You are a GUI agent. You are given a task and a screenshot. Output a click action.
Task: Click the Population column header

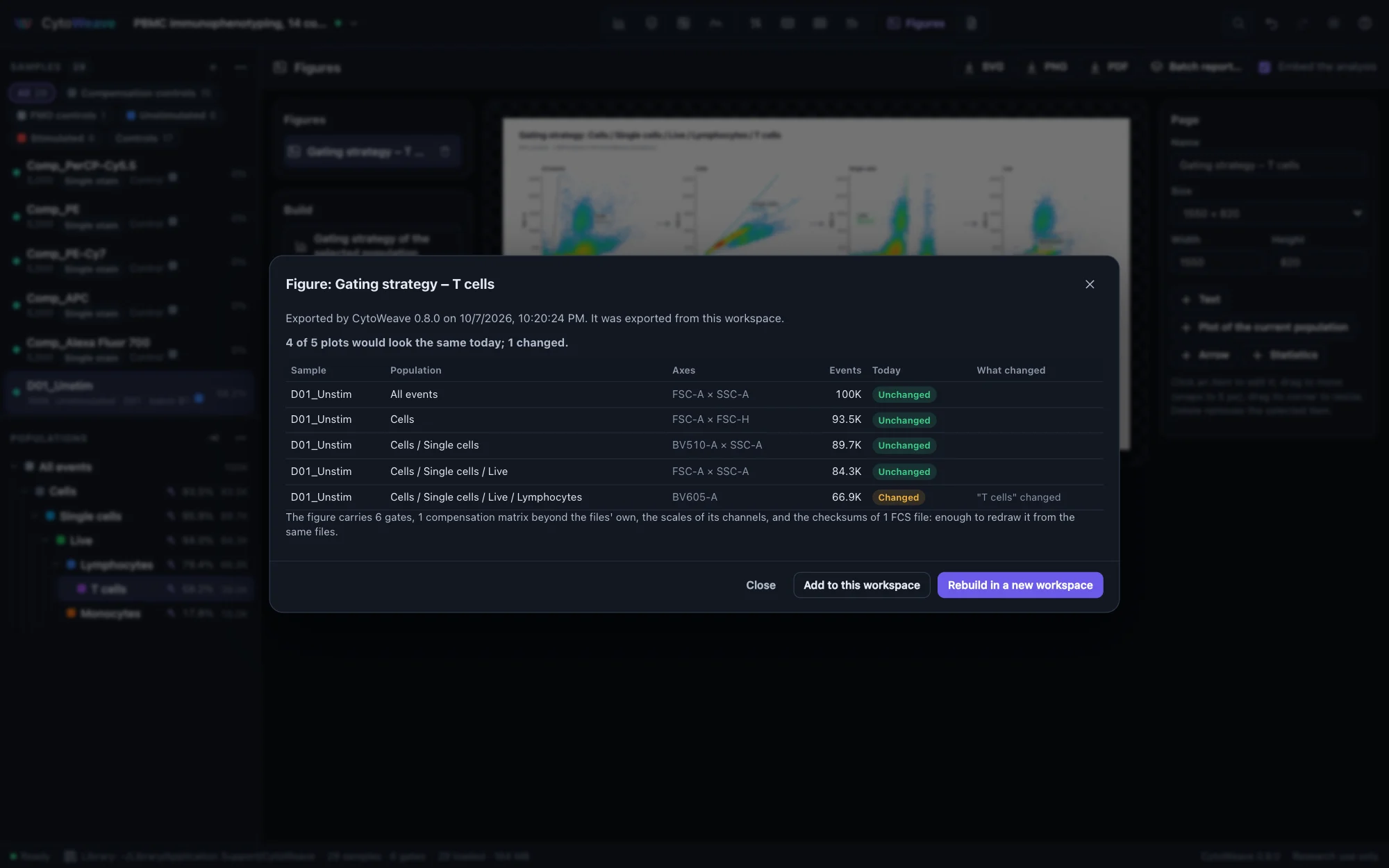(x=415, y=370)
